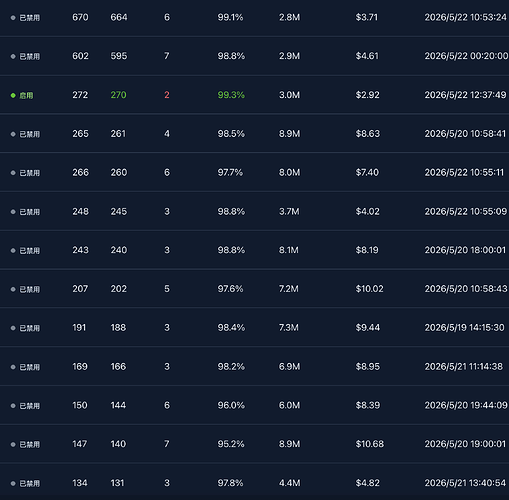509x500 pixels.
Task: Click the total count 265
Action: click(80, 134)
